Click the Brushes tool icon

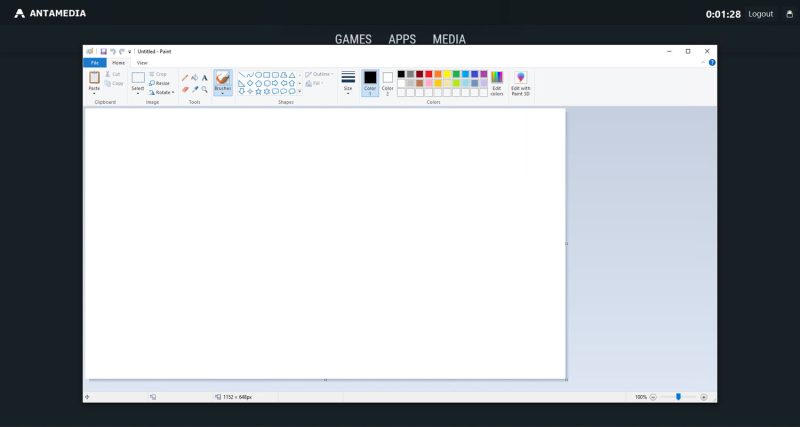click(222, 78)
